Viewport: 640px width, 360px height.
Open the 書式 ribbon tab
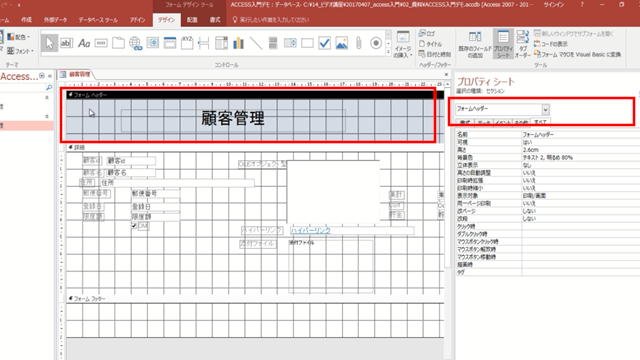[x=215, y=20]
